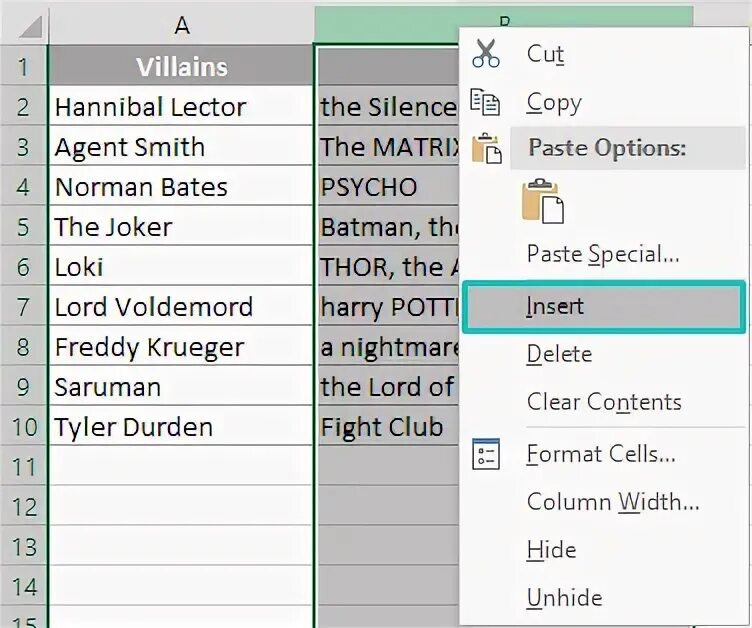Click the Paste Options clipboard icon
The height and width of the screenshot is (628, 752).
click(x=486, y=148)
